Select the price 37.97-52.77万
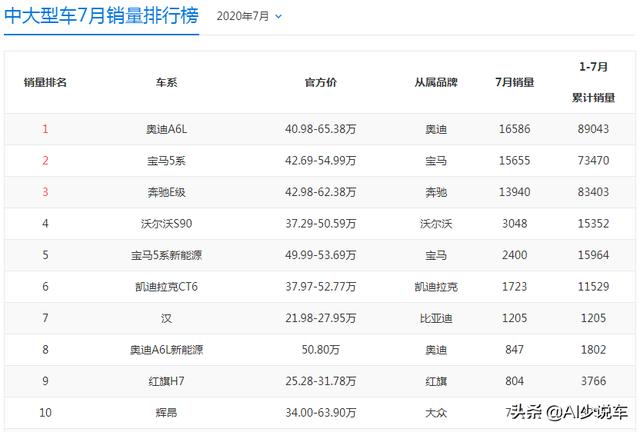 pos(320,287)
